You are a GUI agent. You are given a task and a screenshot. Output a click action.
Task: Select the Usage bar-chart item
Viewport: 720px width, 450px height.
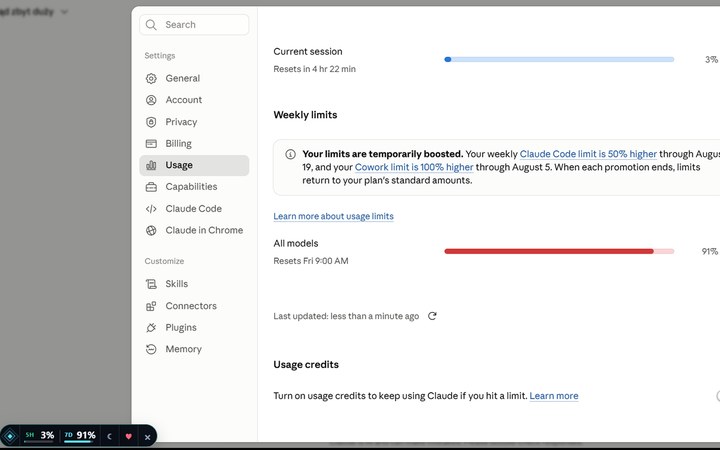(194, 165)
